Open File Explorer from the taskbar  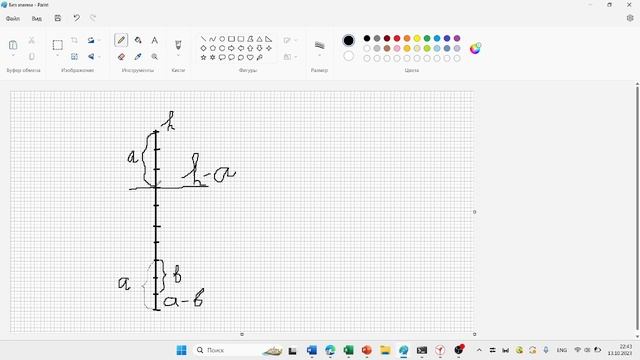pos(385,350)
